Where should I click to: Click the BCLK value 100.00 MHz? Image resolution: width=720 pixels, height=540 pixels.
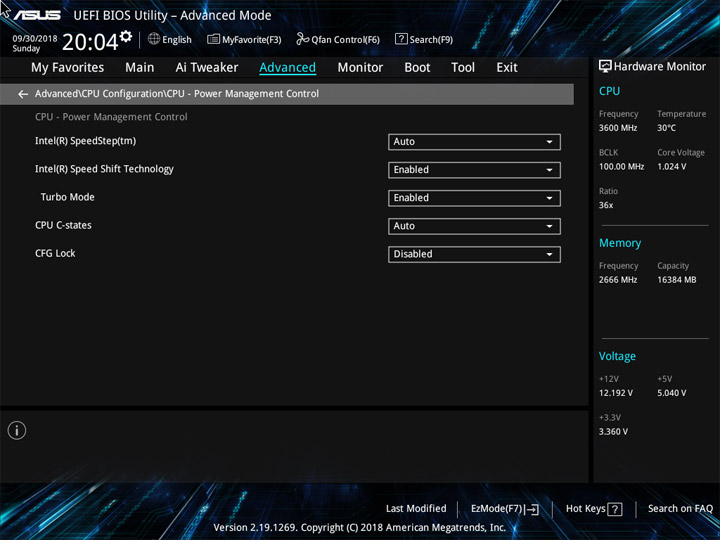[x=621, y=167]
